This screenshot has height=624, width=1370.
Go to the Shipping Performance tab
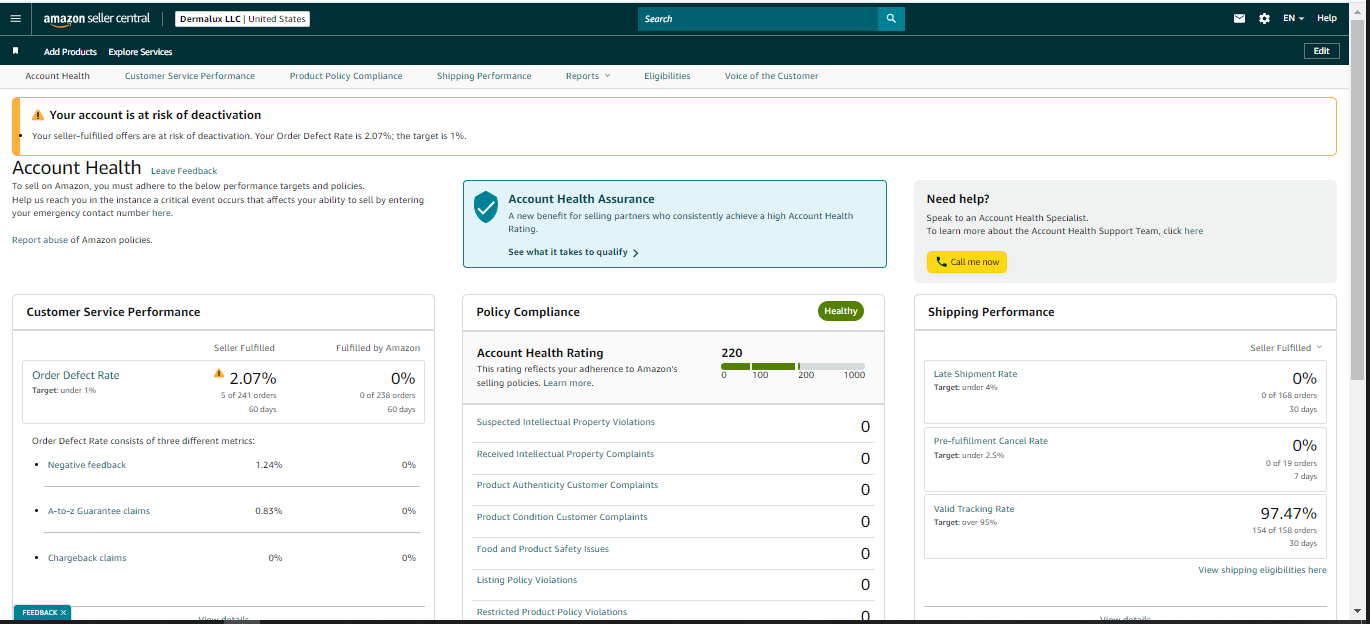coord(484,76)
